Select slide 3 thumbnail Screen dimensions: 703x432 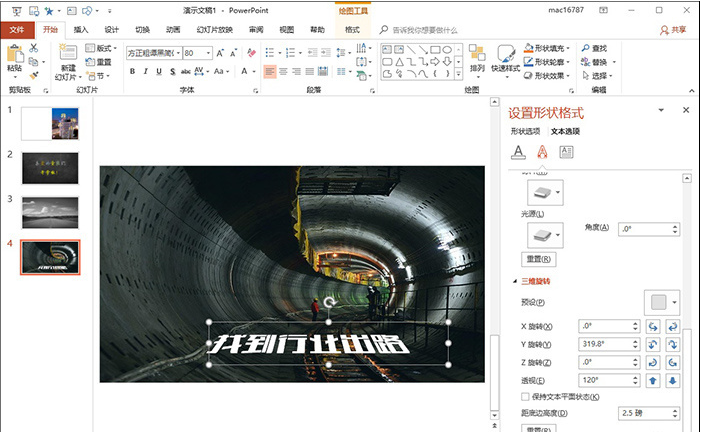point(50,211)
